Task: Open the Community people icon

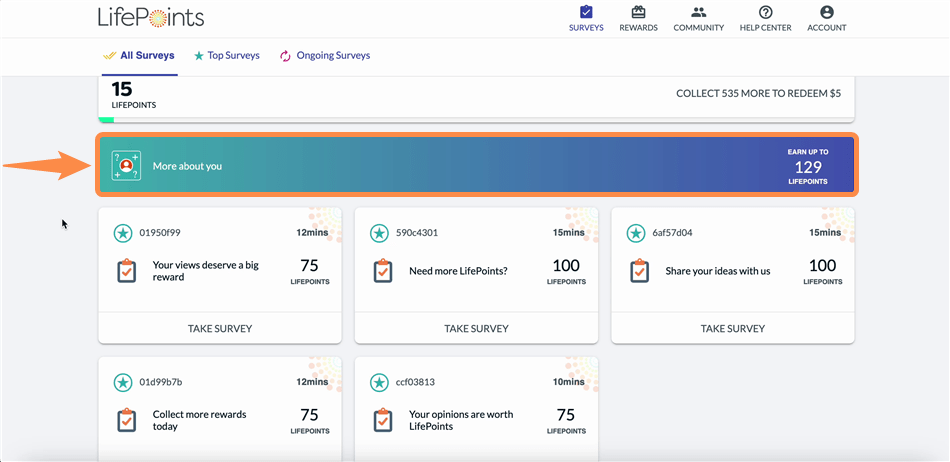Action: [699, 12]
